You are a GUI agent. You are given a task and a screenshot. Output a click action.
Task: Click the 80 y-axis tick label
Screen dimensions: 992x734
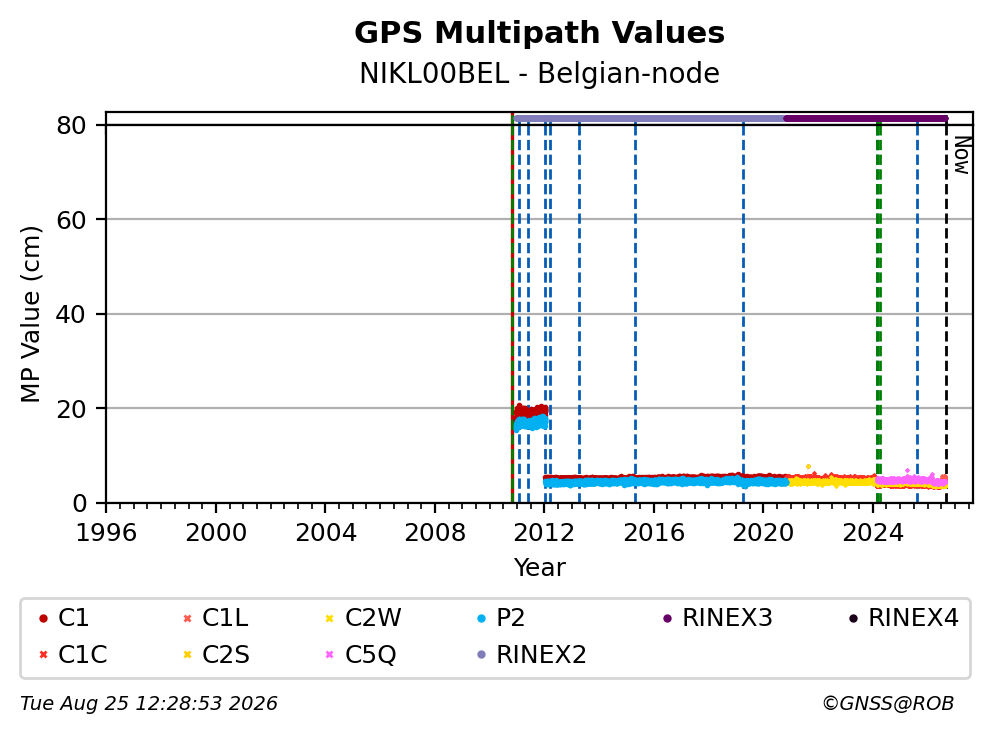click(x=71, y=125)
